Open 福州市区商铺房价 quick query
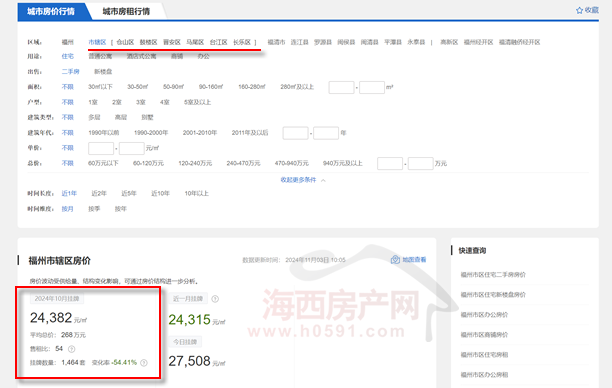The image size is (612, 388). (484, 335)
